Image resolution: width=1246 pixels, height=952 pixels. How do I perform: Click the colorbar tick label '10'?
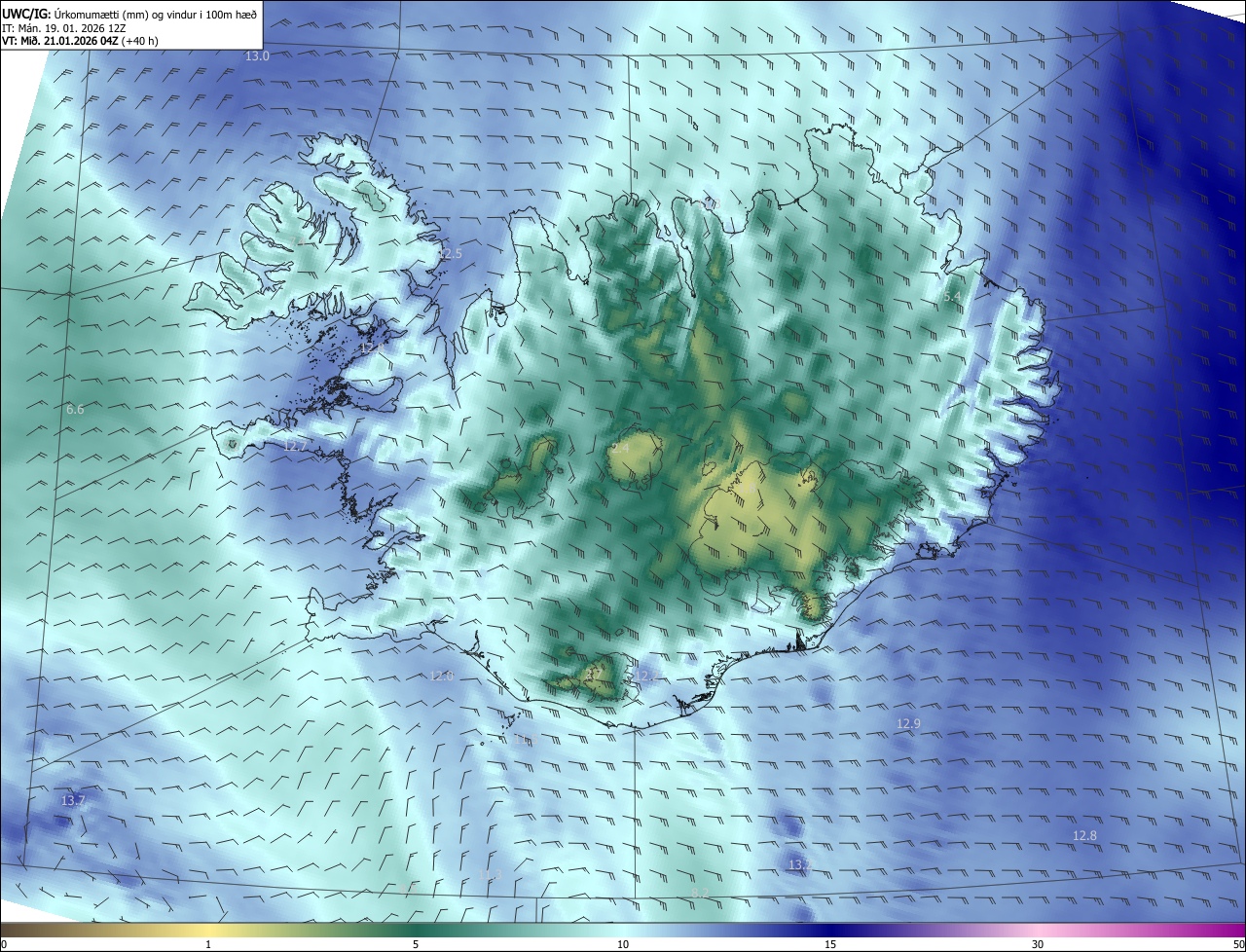623,944
